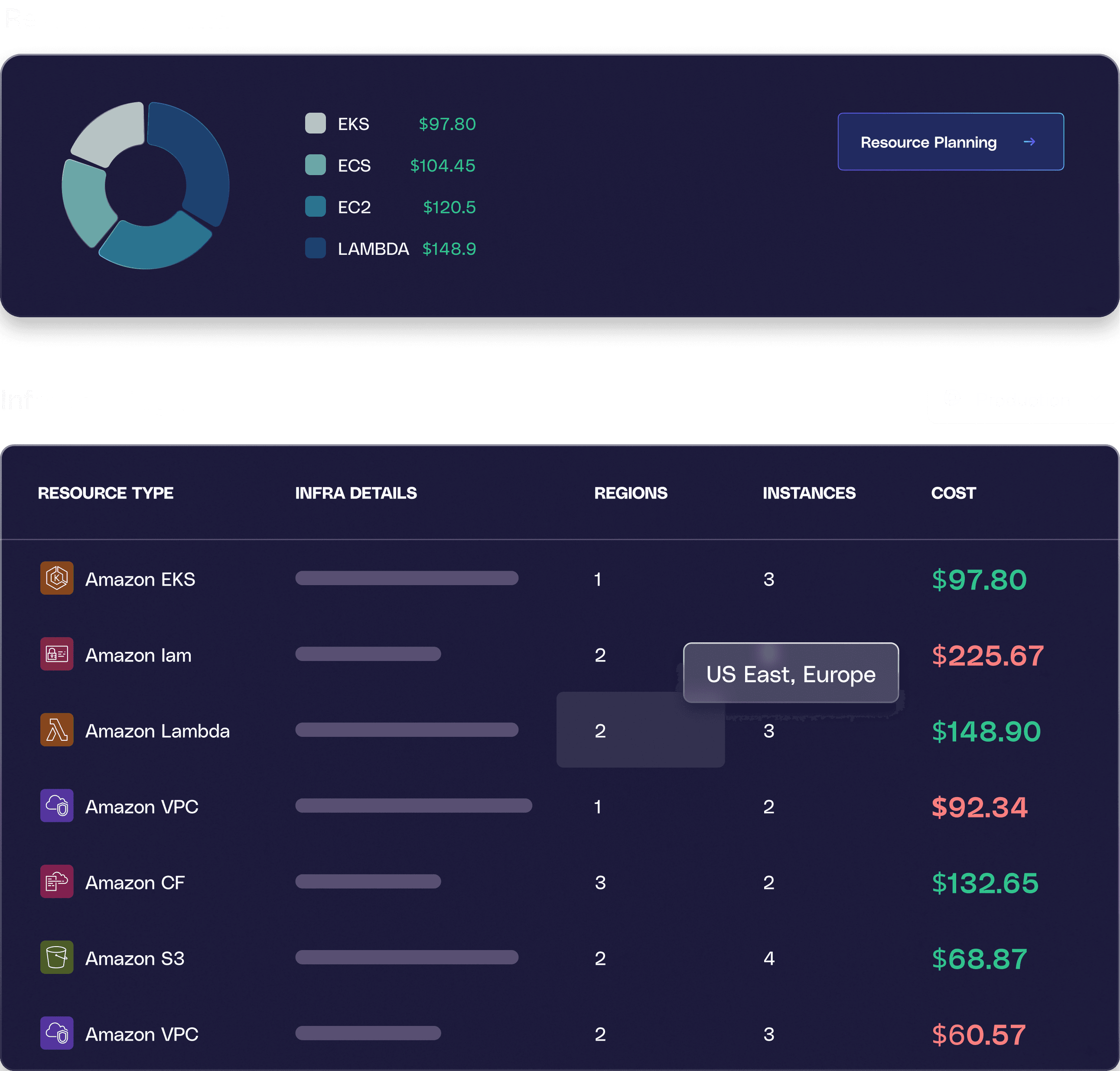
Task: Click the instances count for Amazon EKS
Action: (769, 579)
